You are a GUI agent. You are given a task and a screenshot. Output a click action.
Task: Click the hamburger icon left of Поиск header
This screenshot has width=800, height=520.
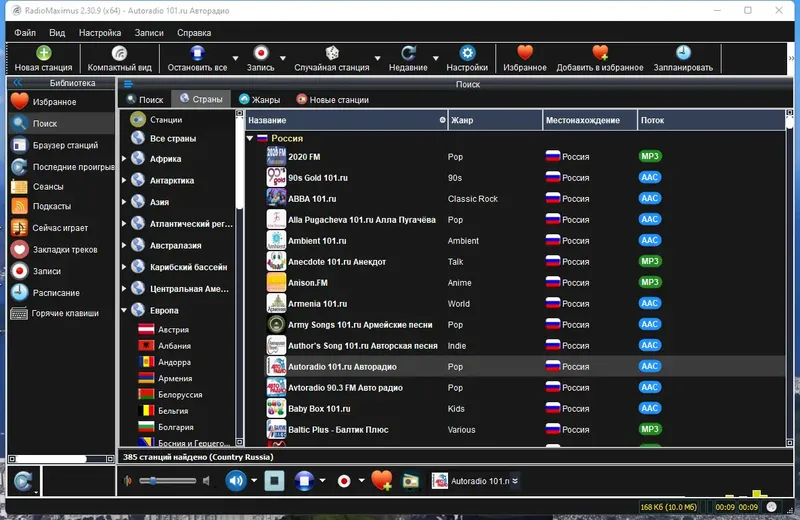coord(128,84)
